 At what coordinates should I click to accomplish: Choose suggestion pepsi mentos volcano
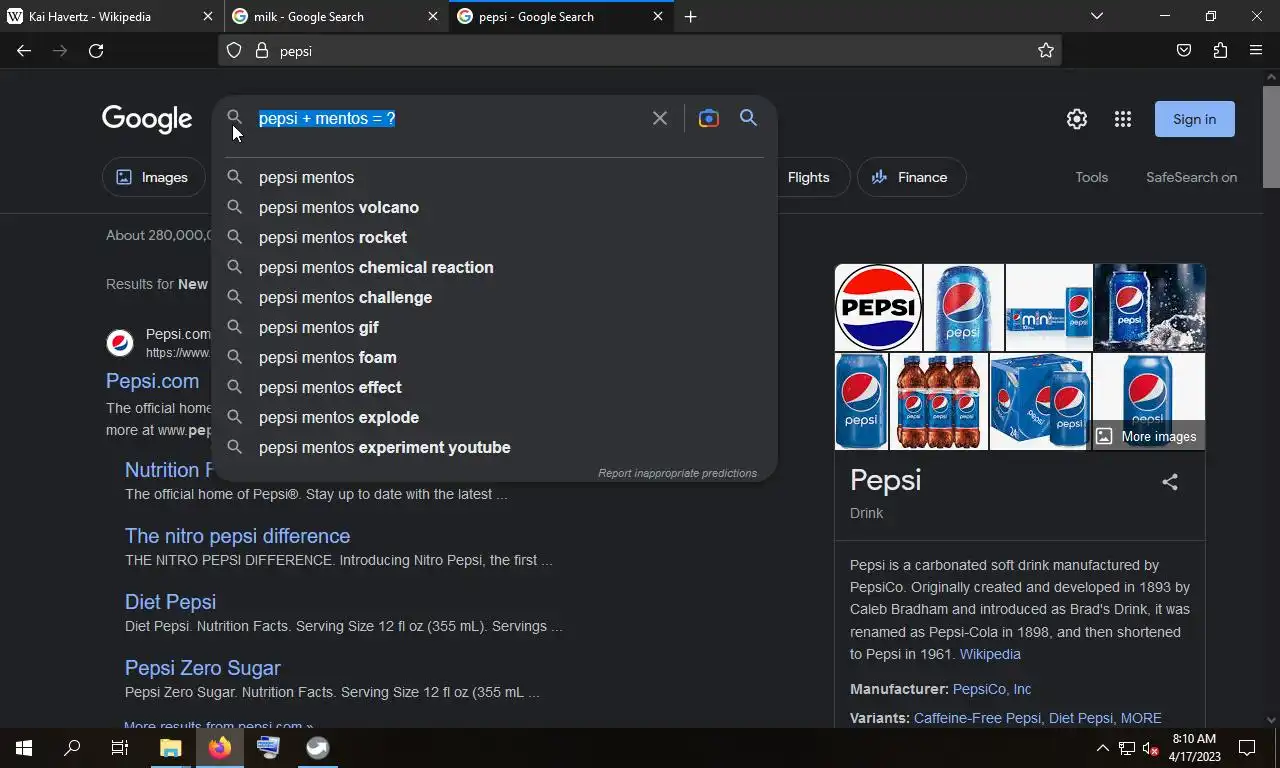(x=495, y=207)
